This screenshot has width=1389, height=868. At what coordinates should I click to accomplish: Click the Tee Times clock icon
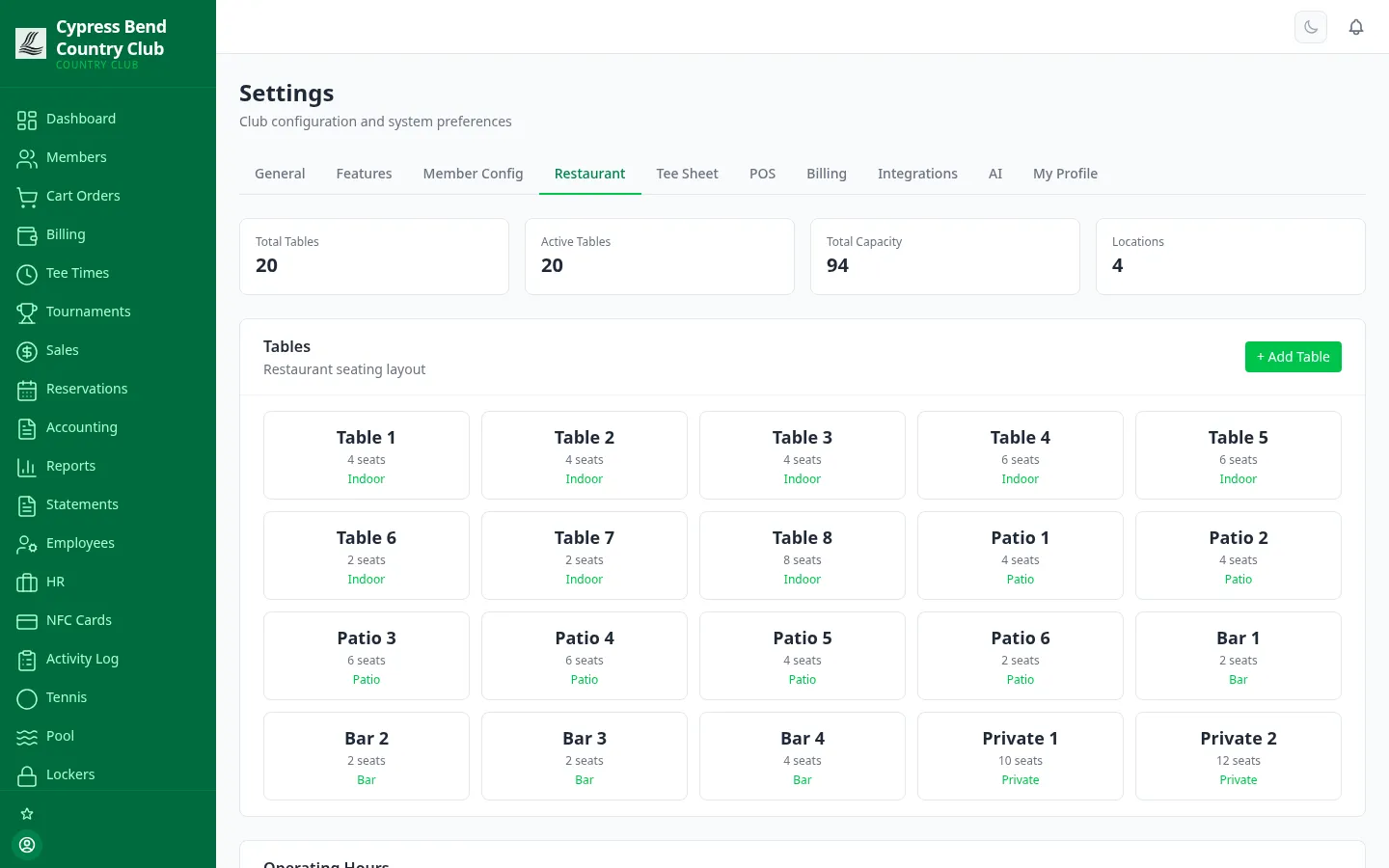[27, 274]
